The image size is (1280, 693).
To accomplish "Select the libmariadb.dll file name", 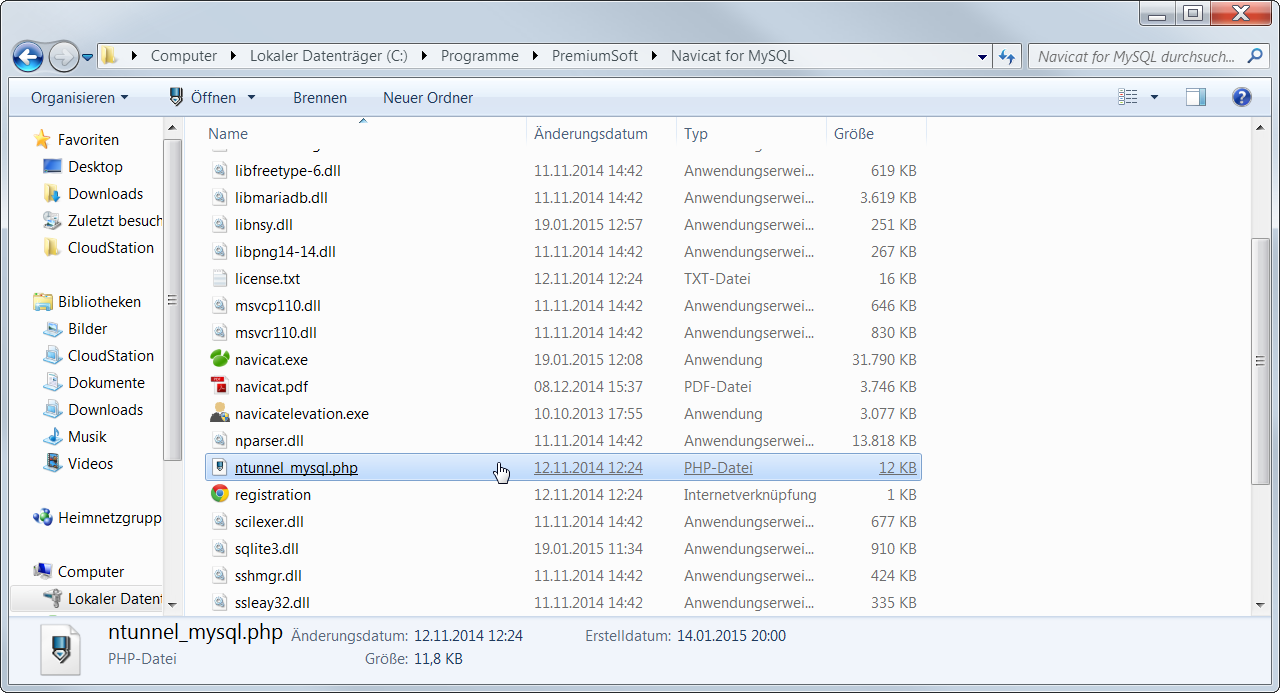I will (281, 197).
